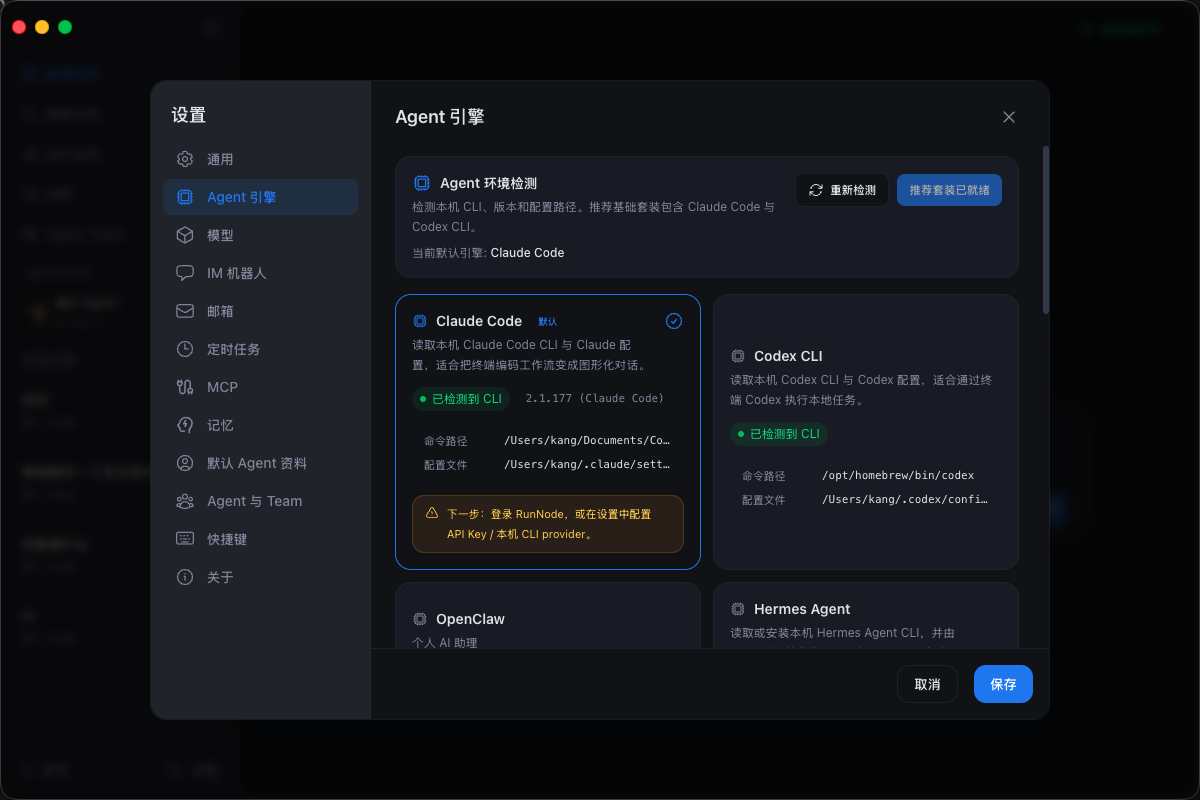
Task: Open the 快捷键 shortcuts entry
Action: [260, 539]
